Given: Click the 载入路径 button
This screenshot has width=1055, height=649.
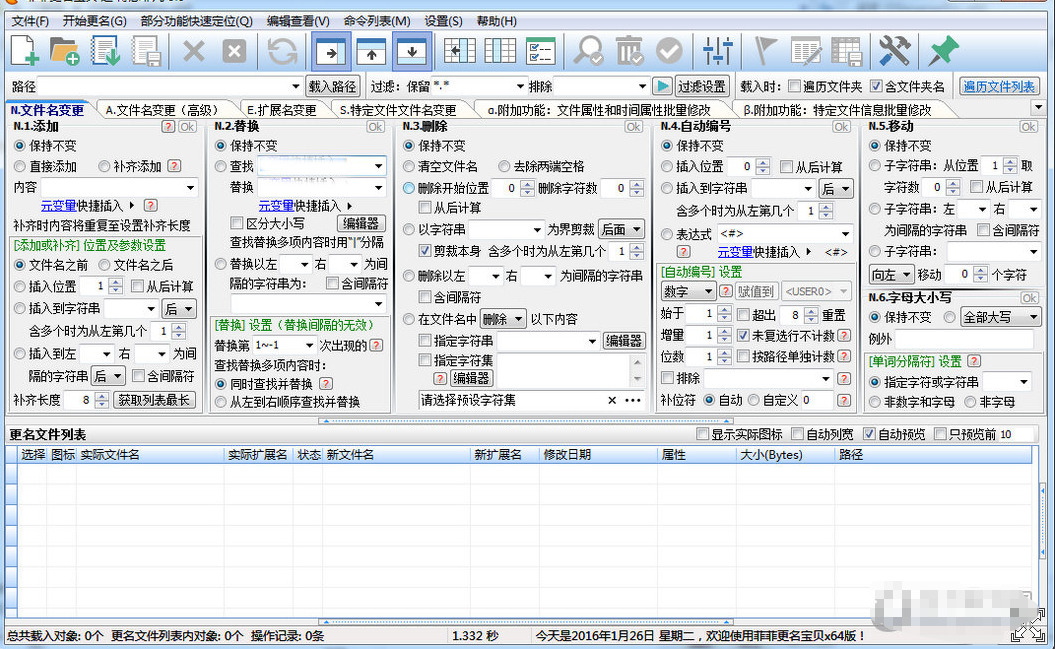Looking at the screenshot, I should coord(333,87).
